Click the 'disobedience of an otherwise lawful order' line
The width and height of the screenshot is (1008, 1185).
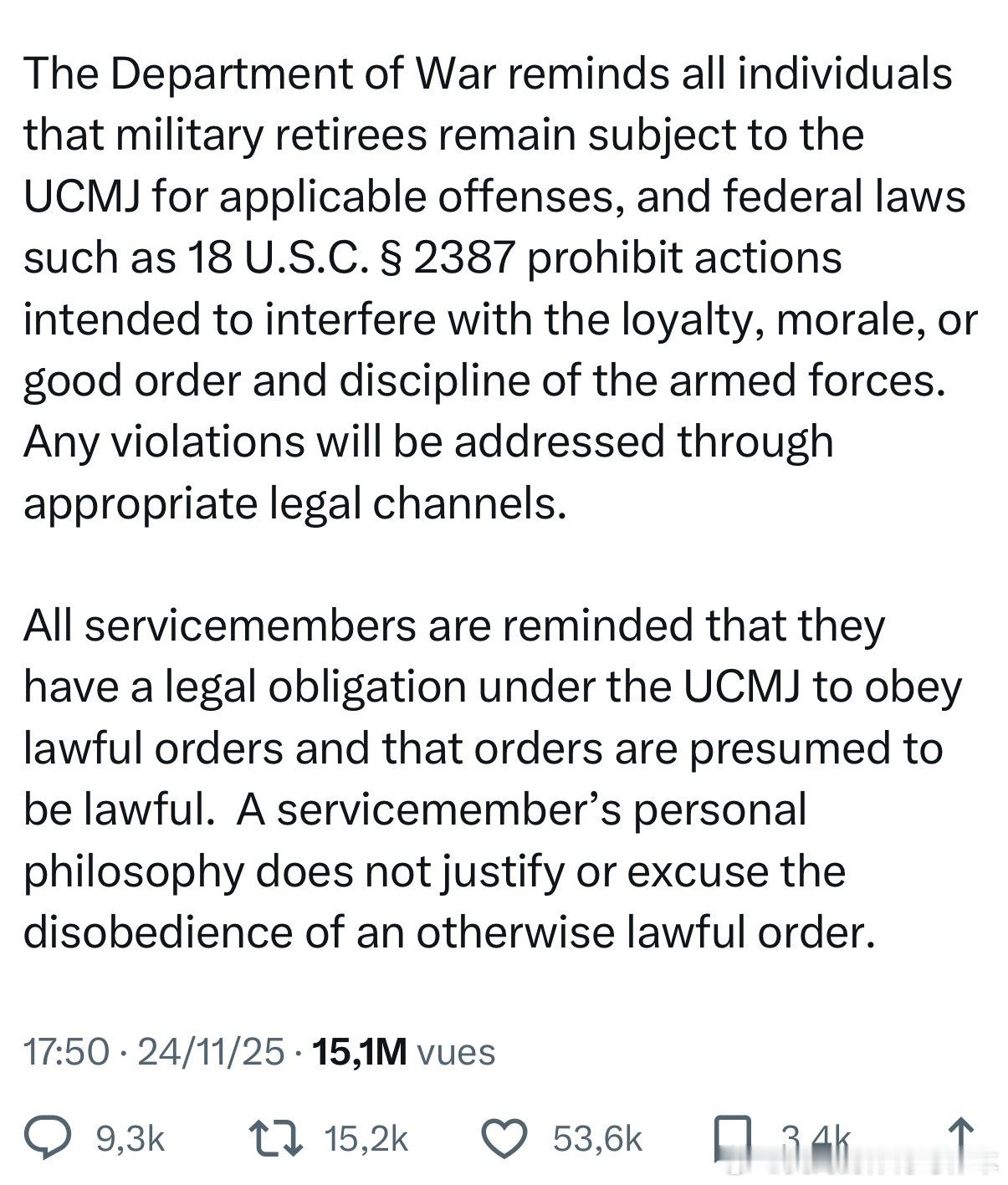tap(448, 932)
